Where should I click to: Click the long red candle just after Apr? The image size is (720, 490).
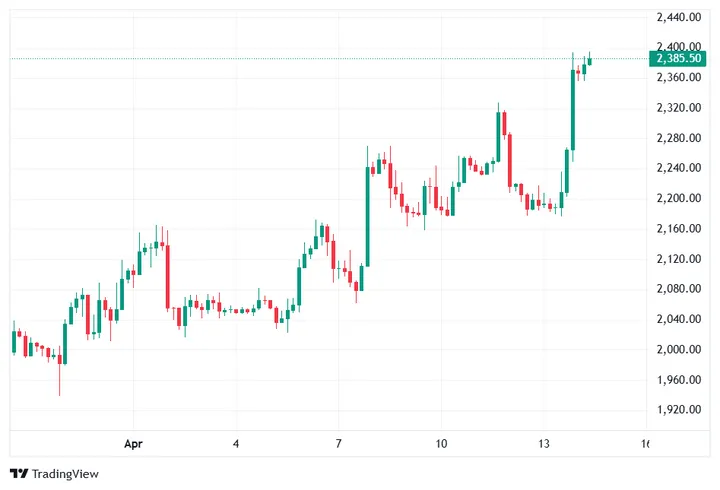pos(167,275)
